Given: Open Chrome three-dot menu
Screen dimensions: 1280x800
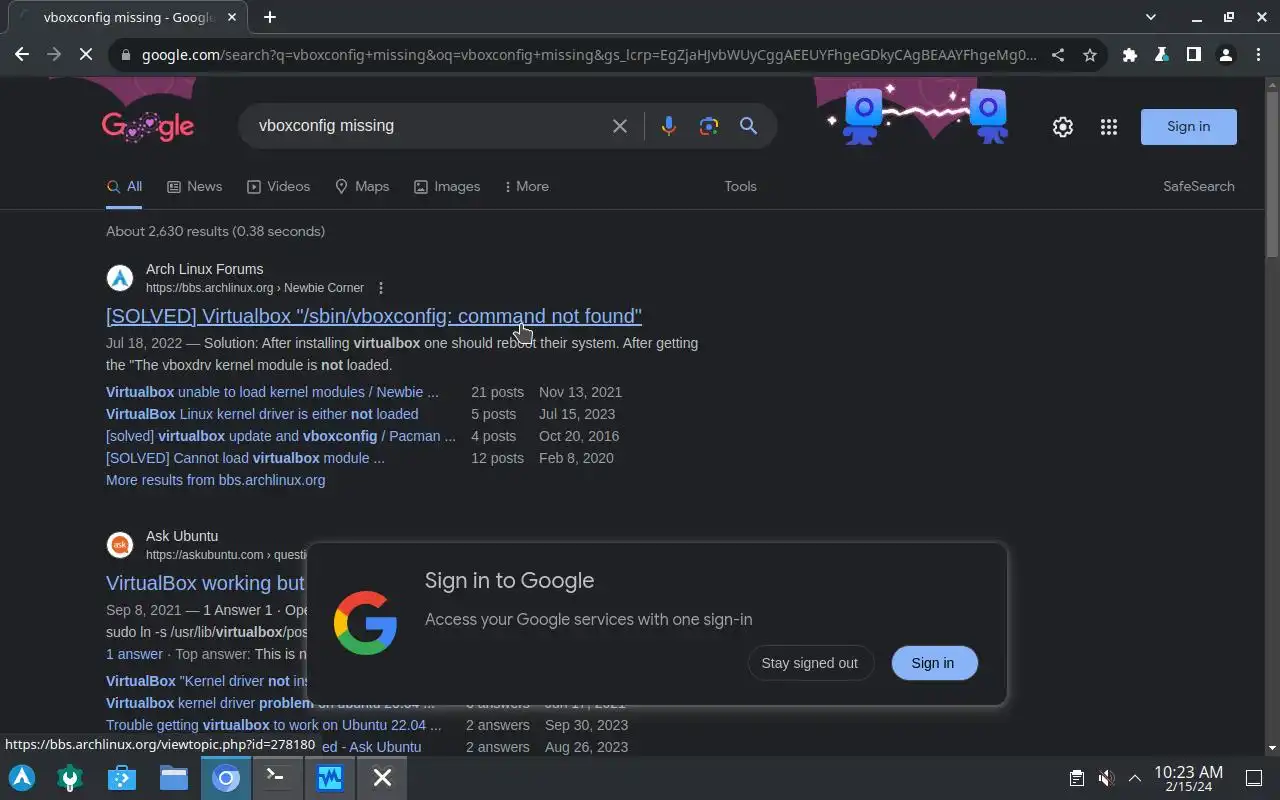Looking at the screenshot, I should click(1258, 55).
